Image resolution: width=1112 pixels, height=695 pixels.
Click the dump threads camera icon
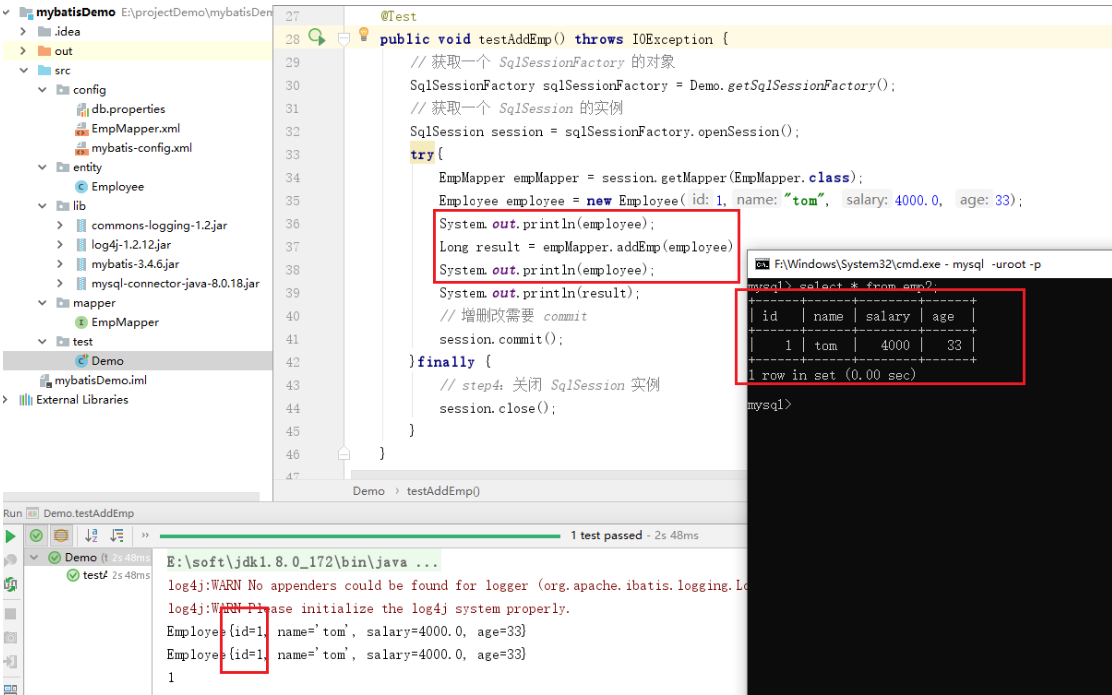(x=10, y=638)
